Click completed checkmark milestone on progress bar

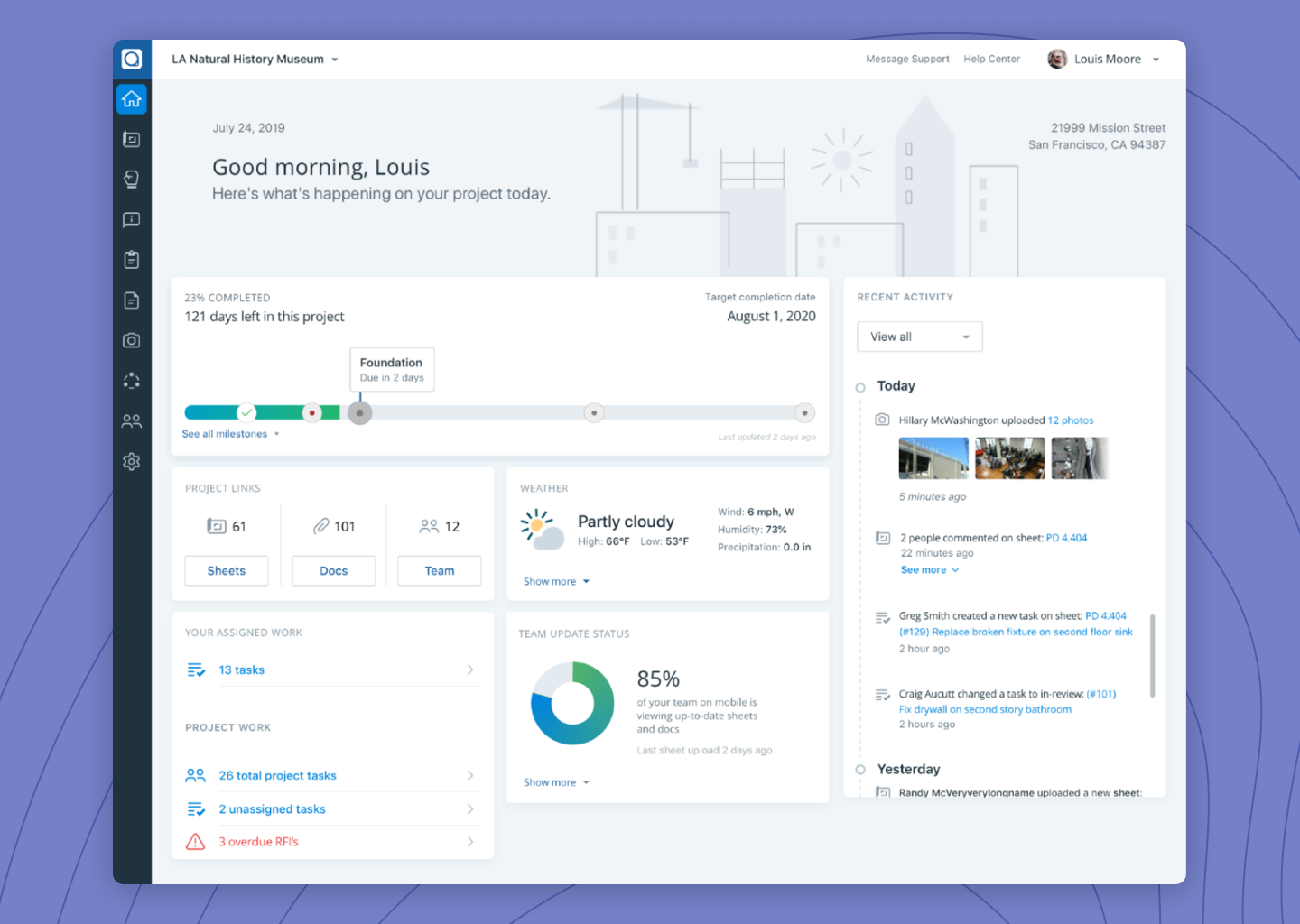pyautogui.click(x=246, y=412)
